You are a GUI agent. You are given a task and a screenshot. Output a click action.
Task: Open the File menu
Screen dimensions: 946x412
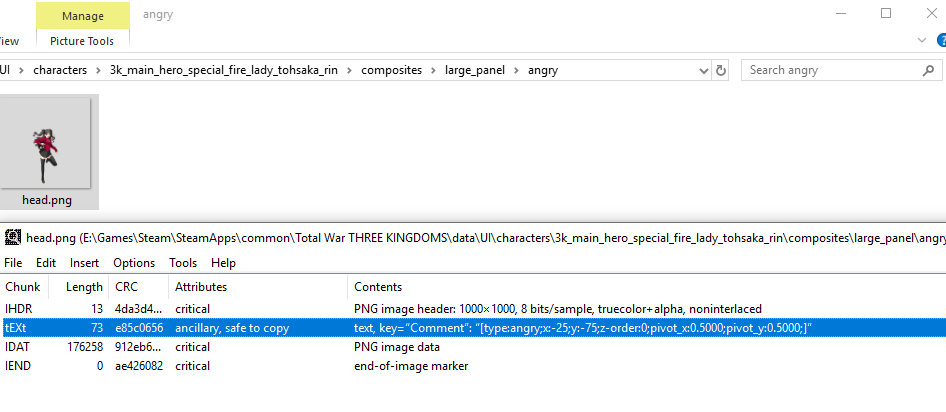[x=15, y=263]
